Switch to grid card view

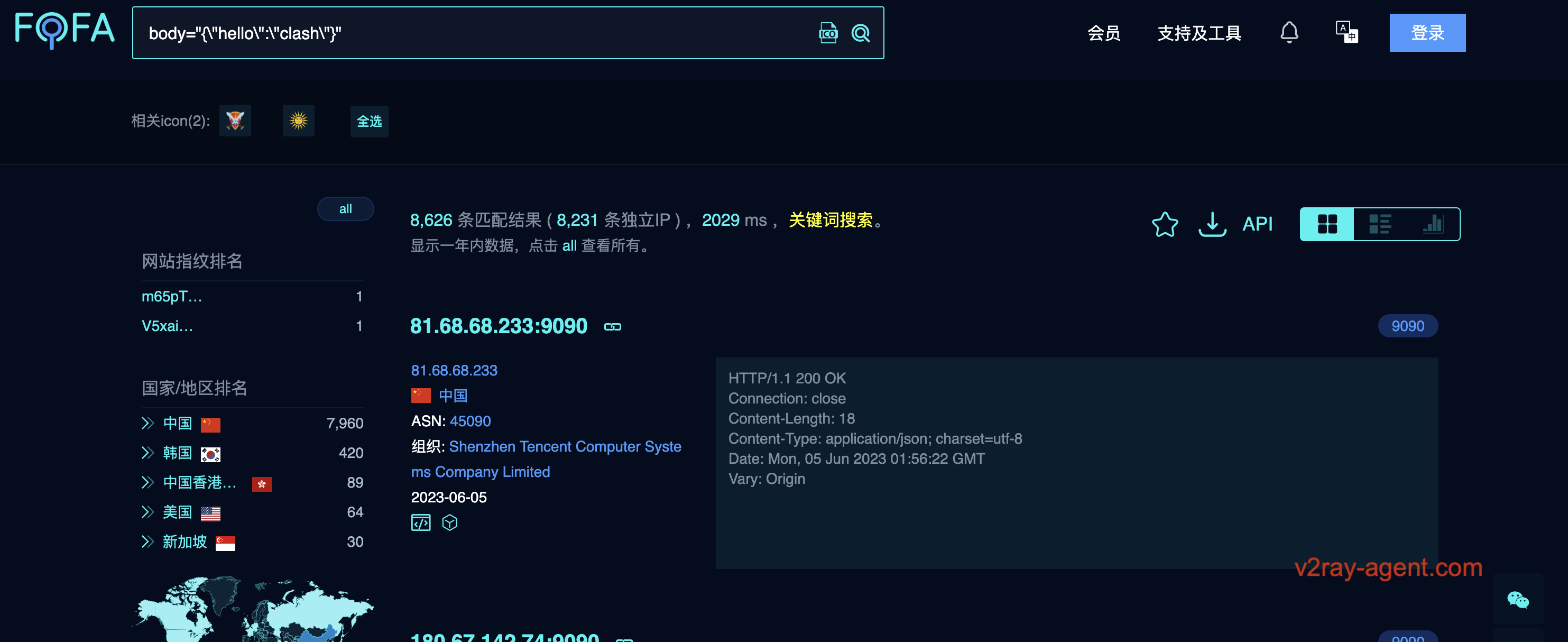point(1327,224)
